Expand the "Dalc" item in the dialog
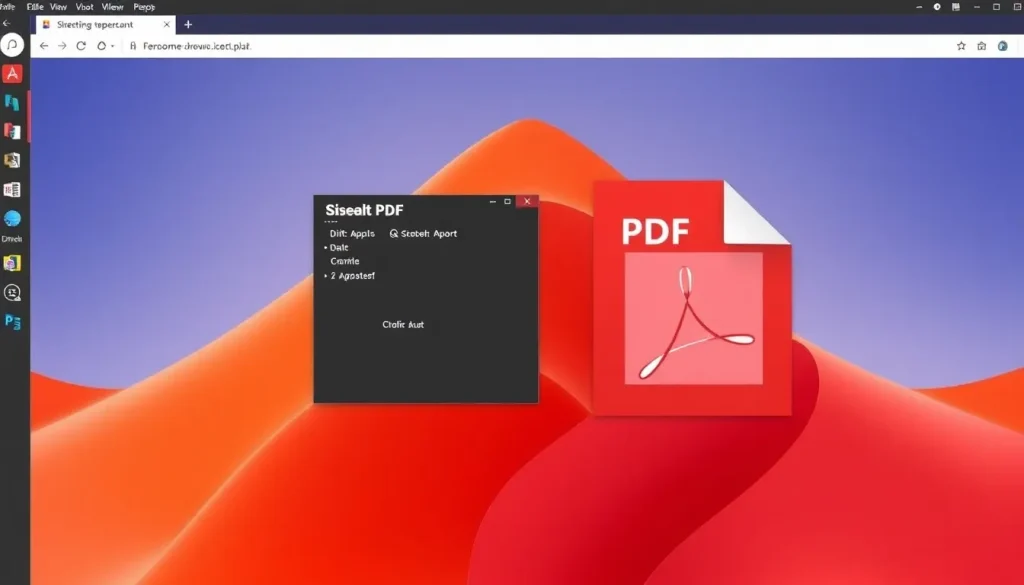This screenshot has width=1024, height=585. click(x=325, y=247)
